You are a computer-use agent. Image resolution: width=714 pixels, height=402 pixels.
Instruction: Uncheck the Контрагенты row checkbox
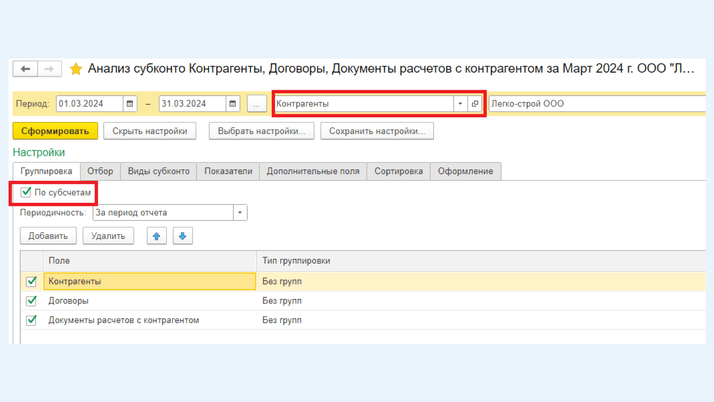pos(31,281)
